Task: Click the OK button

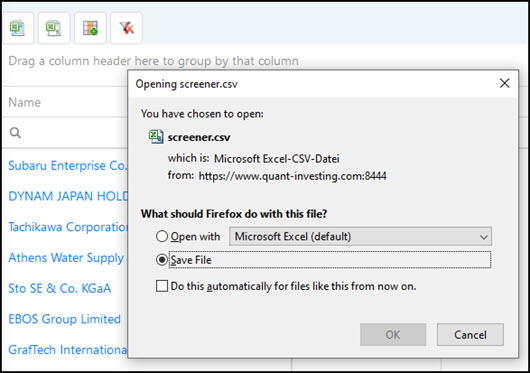Action: (393, 334)
